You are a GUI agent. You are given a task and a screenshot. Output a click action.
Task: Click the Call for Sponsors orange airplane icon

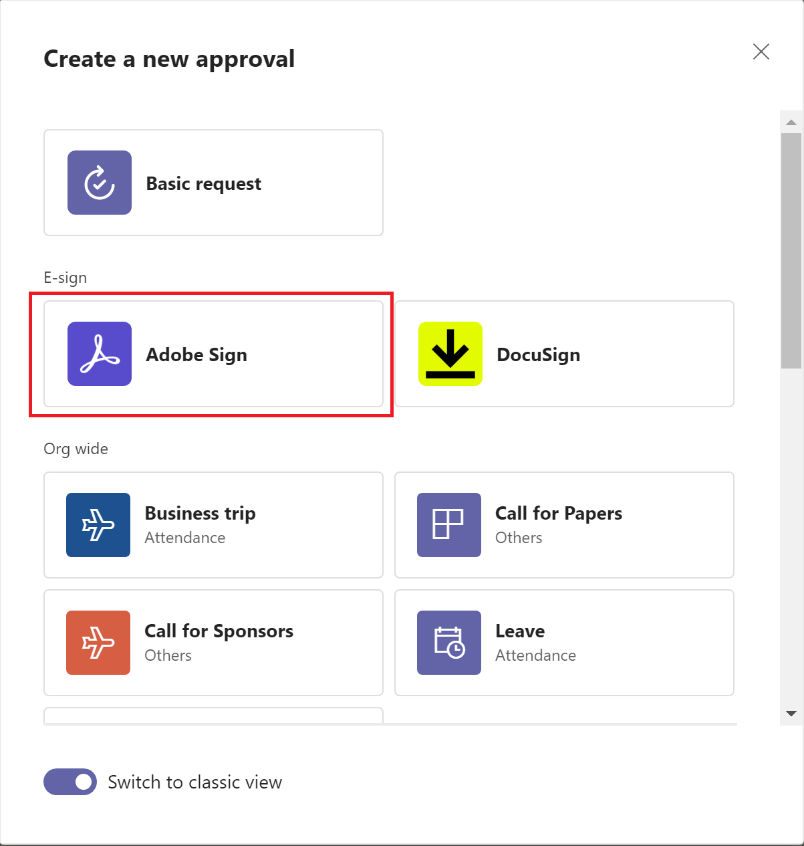pyautogui.click(x=98, y=643)
